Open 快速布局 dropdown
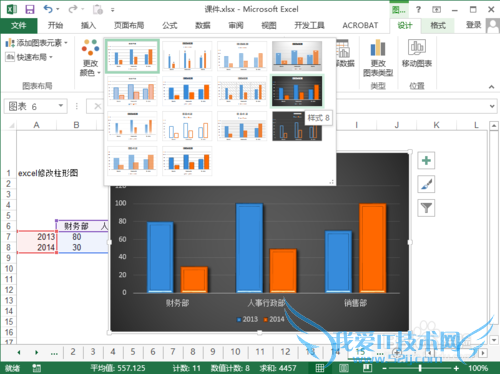The image size is (500, 374). coord(29,57)
